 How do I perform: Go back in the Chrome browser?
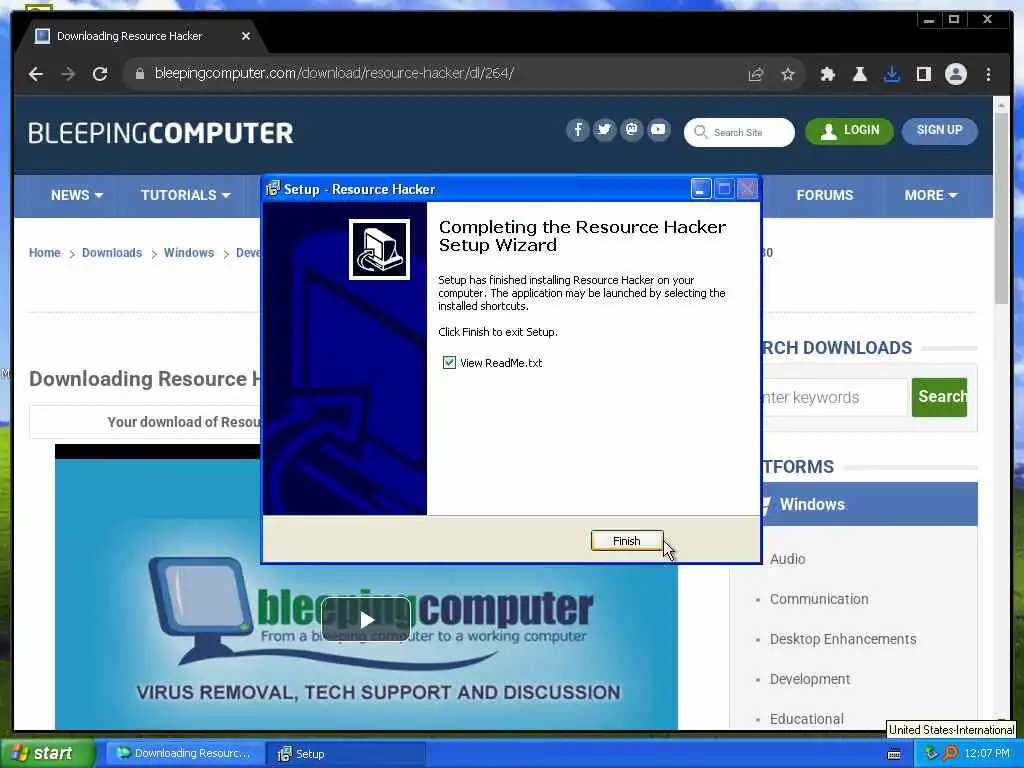[36, 74]
